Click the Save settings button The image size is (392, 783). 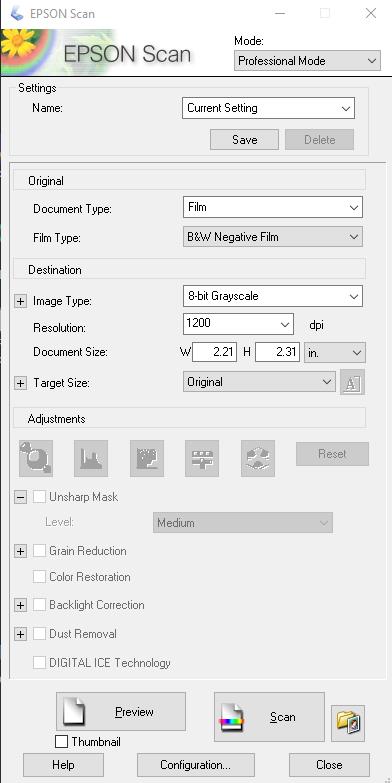pos(244,140)
